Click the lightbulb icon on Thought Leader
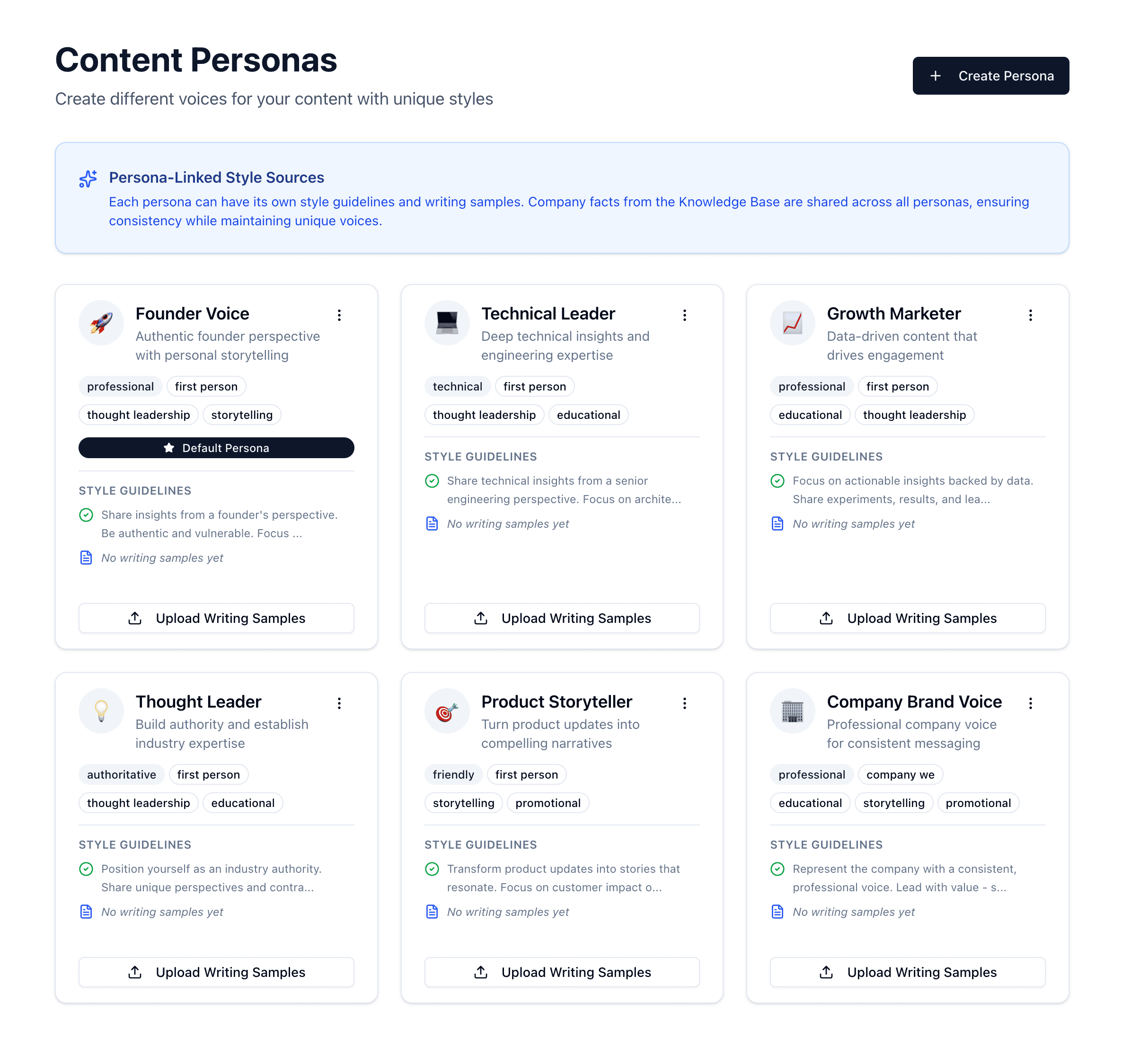Viewport: 1131px width, 1064px height. pyautogui.click(x=101, y=710)
